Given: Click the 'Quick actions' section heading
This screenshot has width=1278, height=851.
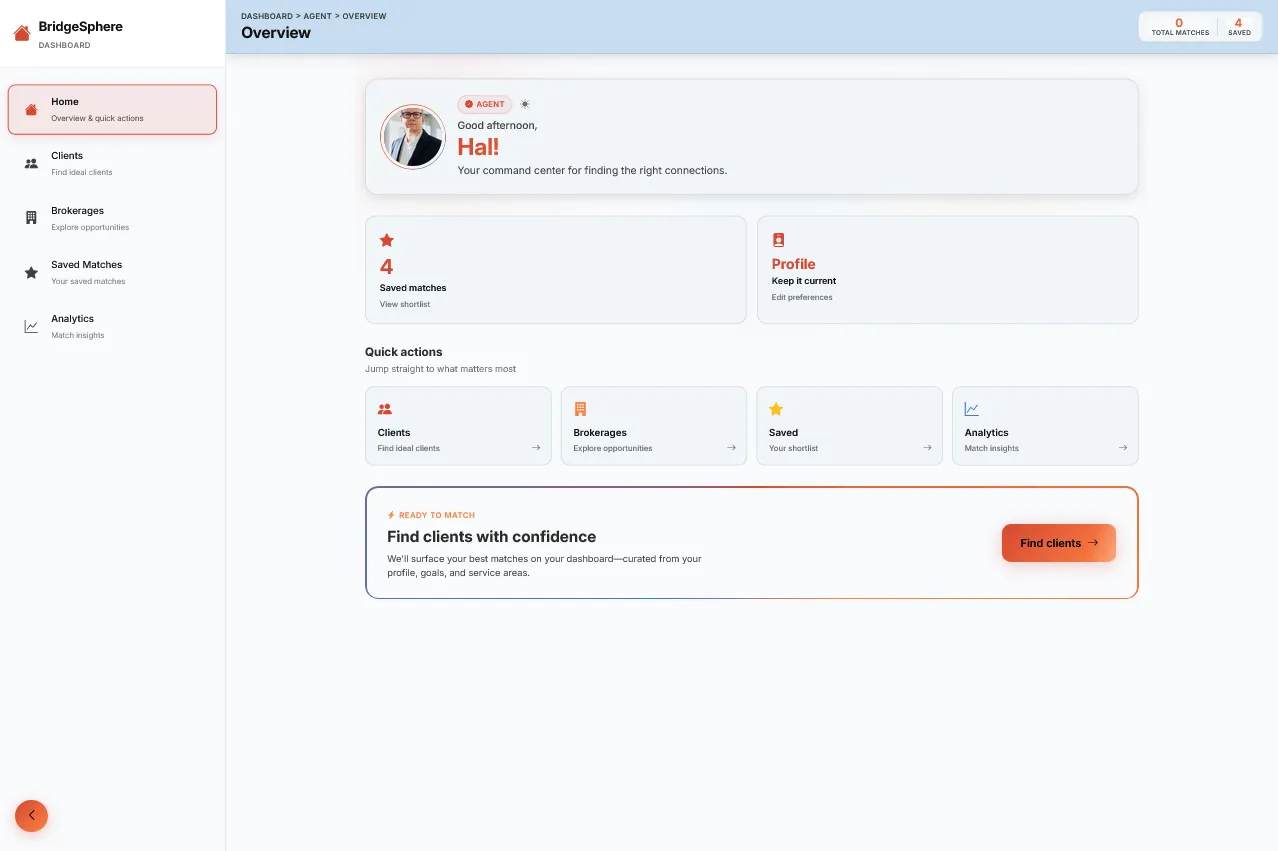Looking at the screenshot, I should click(x=404, y=352).
